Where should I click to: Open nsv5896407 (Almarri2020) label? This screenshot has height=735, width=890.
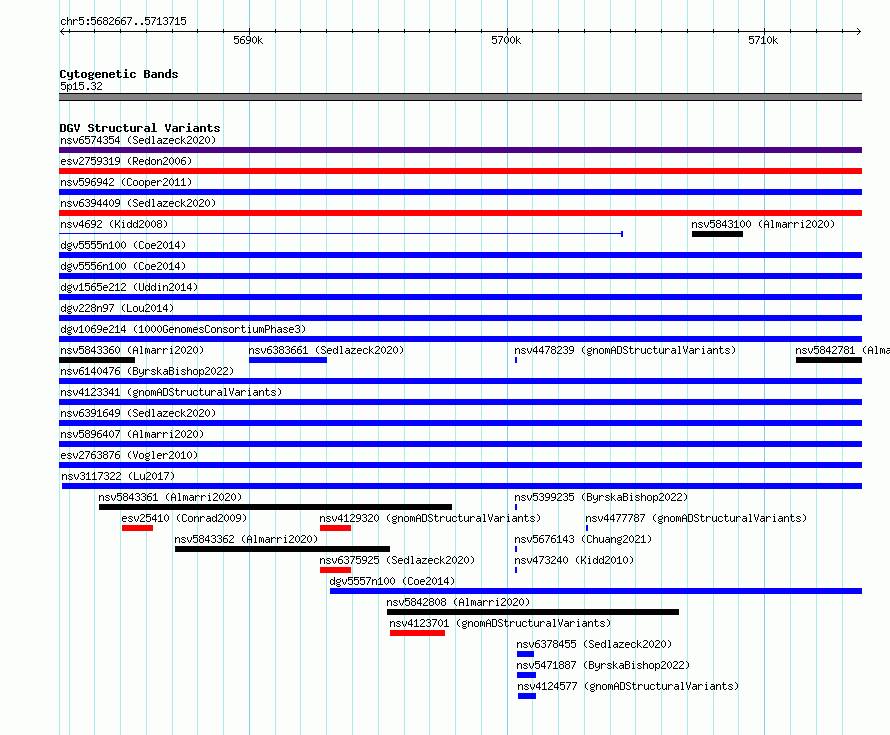[132, 434]
